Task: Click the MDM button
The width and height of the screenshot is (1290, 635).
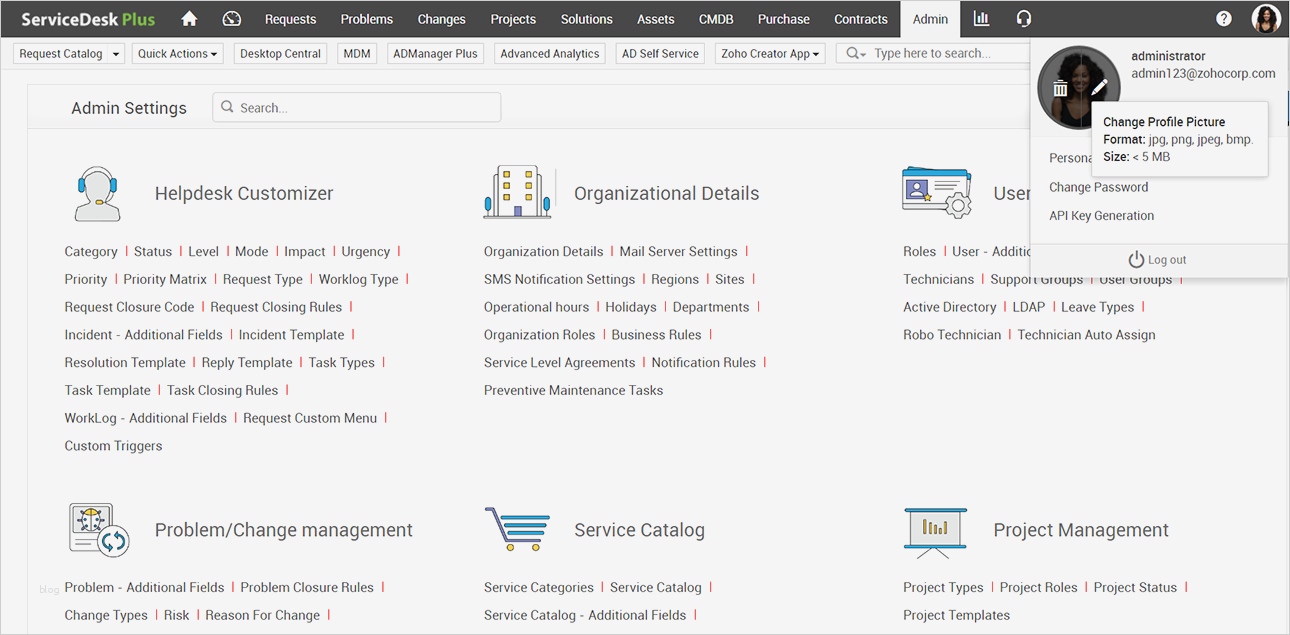Action: point(357,54)
